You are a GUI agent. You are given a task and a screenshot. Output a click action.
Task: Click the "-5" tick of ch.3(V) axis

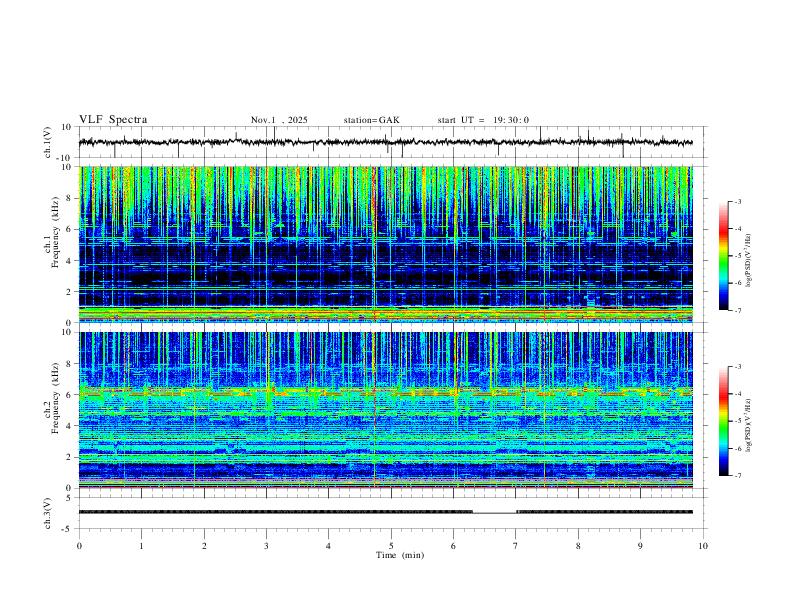(67, 529)
